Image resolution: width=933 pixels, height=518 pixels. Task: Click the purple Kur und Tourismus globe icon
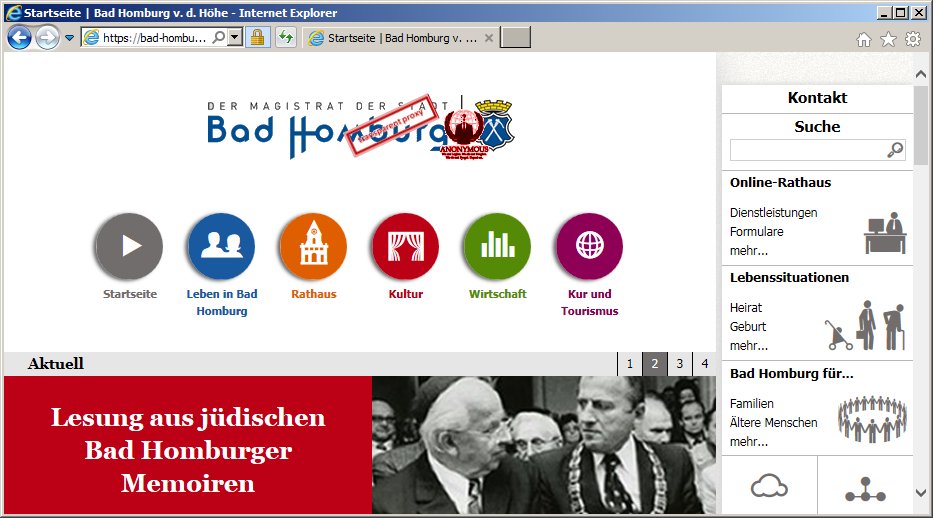click(590, 246)
